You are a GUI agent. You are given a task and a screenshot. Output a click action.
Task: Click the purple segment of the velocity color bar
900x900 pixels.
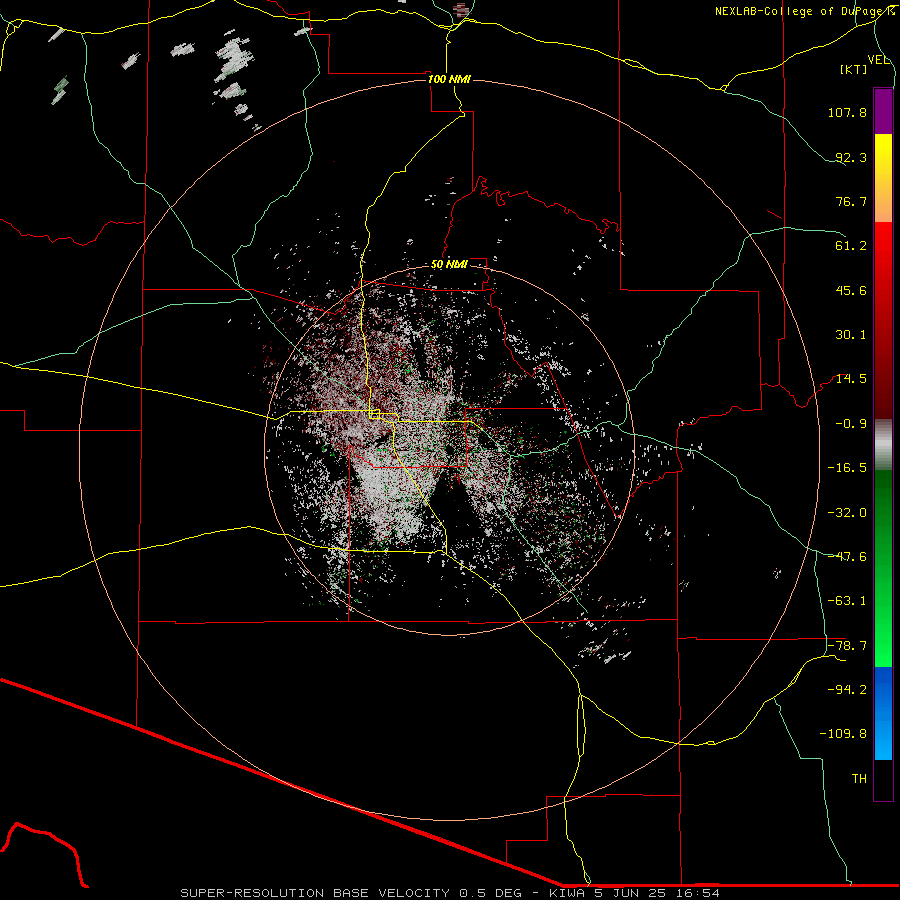tap(883, 111)
